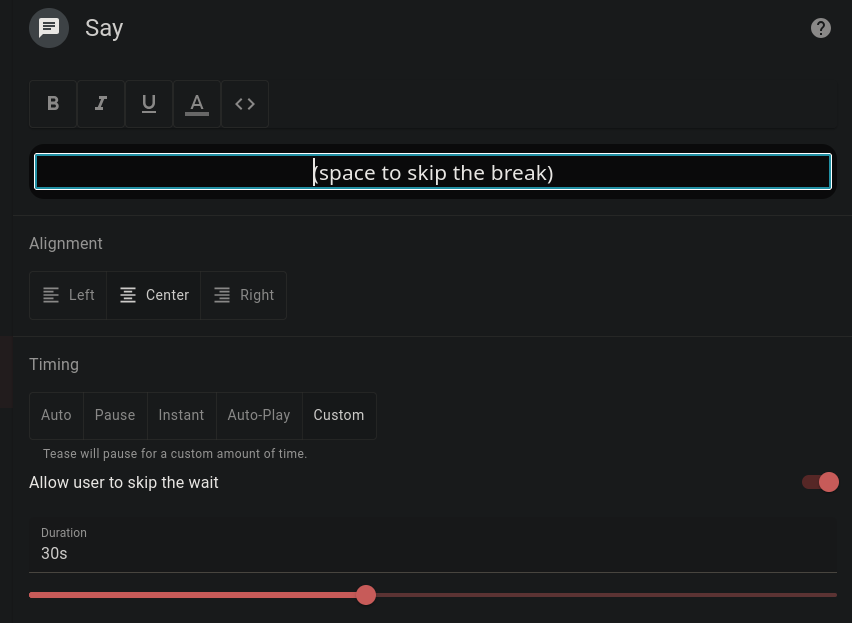The height and width of the screenshot is (623, 852).
Task: Click the 'Allow user to skip the wait' label
Action: click(124, 482)
